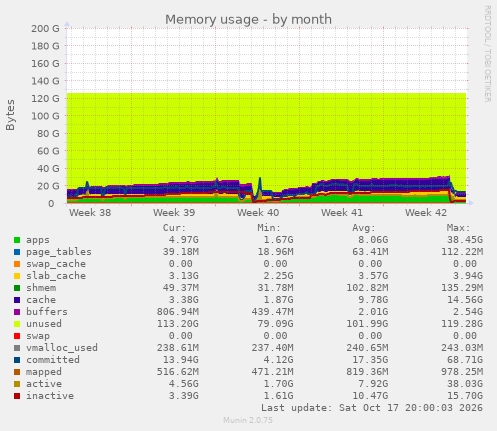Click vmalloc_used max value 243.03M
Viewport: 497px width, 431px height.
click(x=462, y=348)
